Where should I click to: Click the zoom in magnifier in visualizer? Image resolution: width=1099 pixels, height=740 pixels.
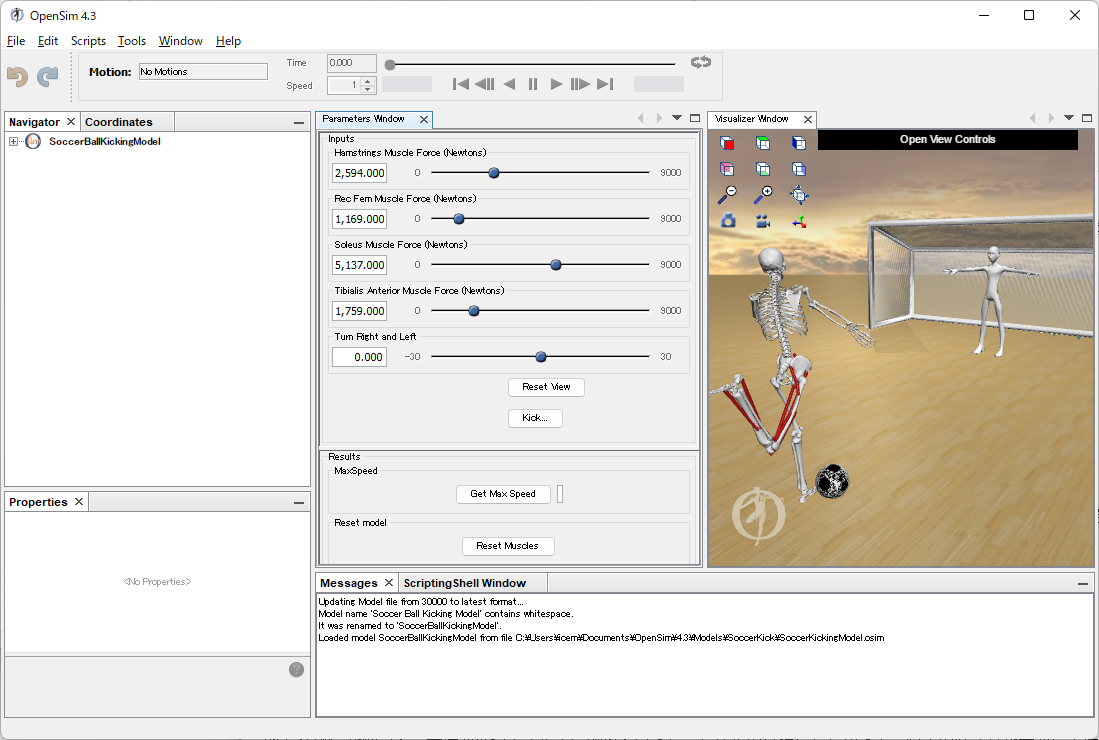pos(763,194)
